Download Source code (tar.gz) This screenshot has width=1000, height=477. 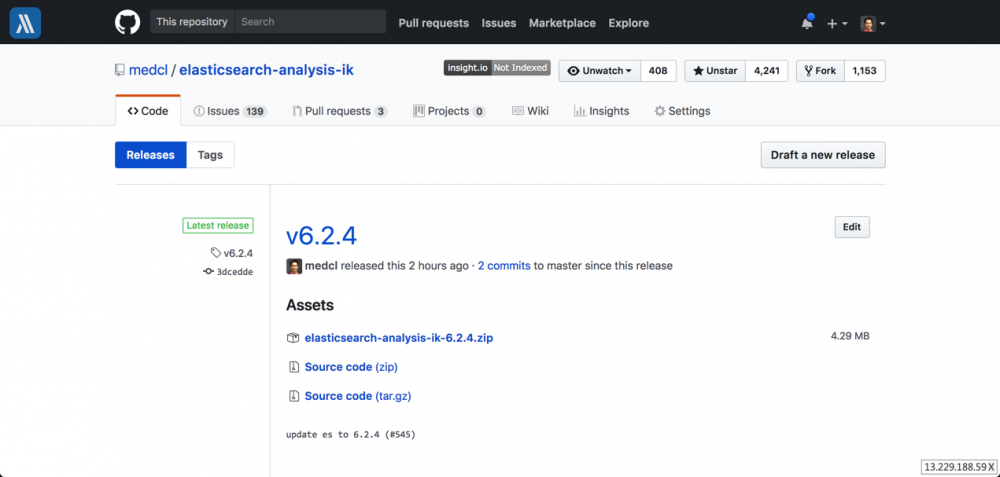(x=358, y=396)
